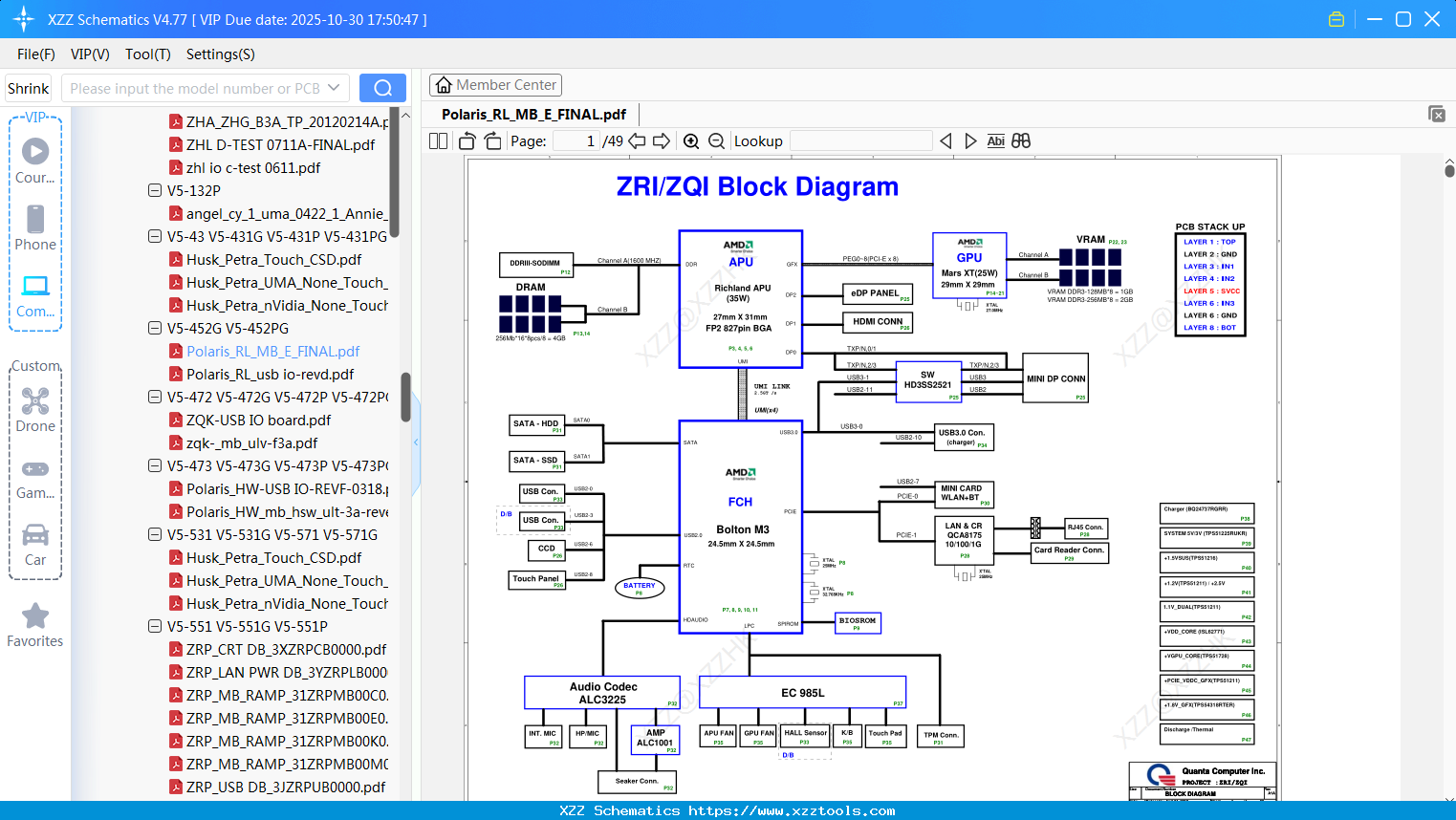Click the PDF icon next to ZQK-USB IO board.pdf
Viewport: 1456px width, 820px height.
tap(176, 420)
